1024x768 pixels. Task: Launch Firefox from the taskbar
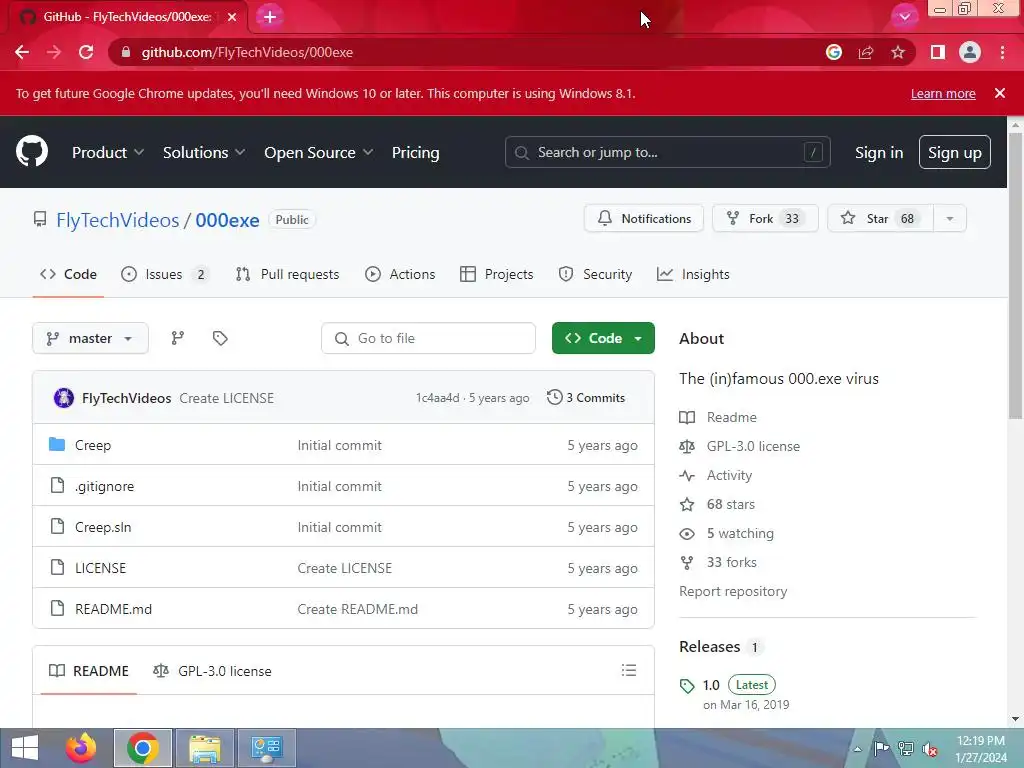(81, 748)
